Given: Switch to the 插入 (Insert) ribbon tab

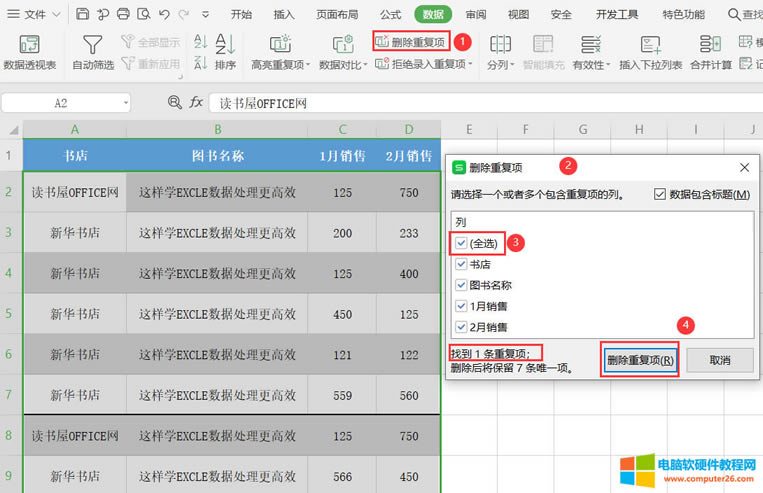Looking at the screenshot, I should 284,15.
